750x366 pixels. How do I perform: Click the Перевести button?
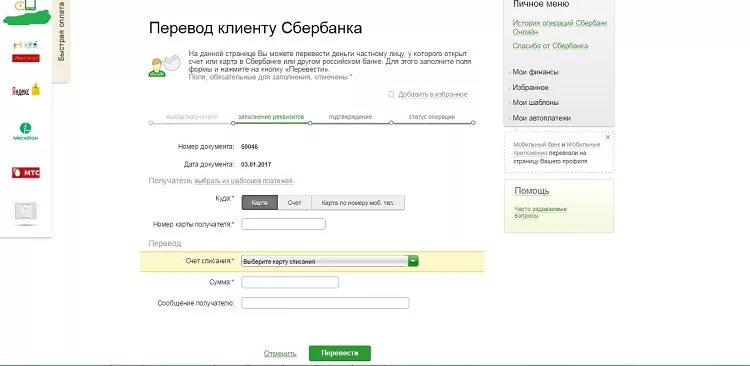pos(340,353)
